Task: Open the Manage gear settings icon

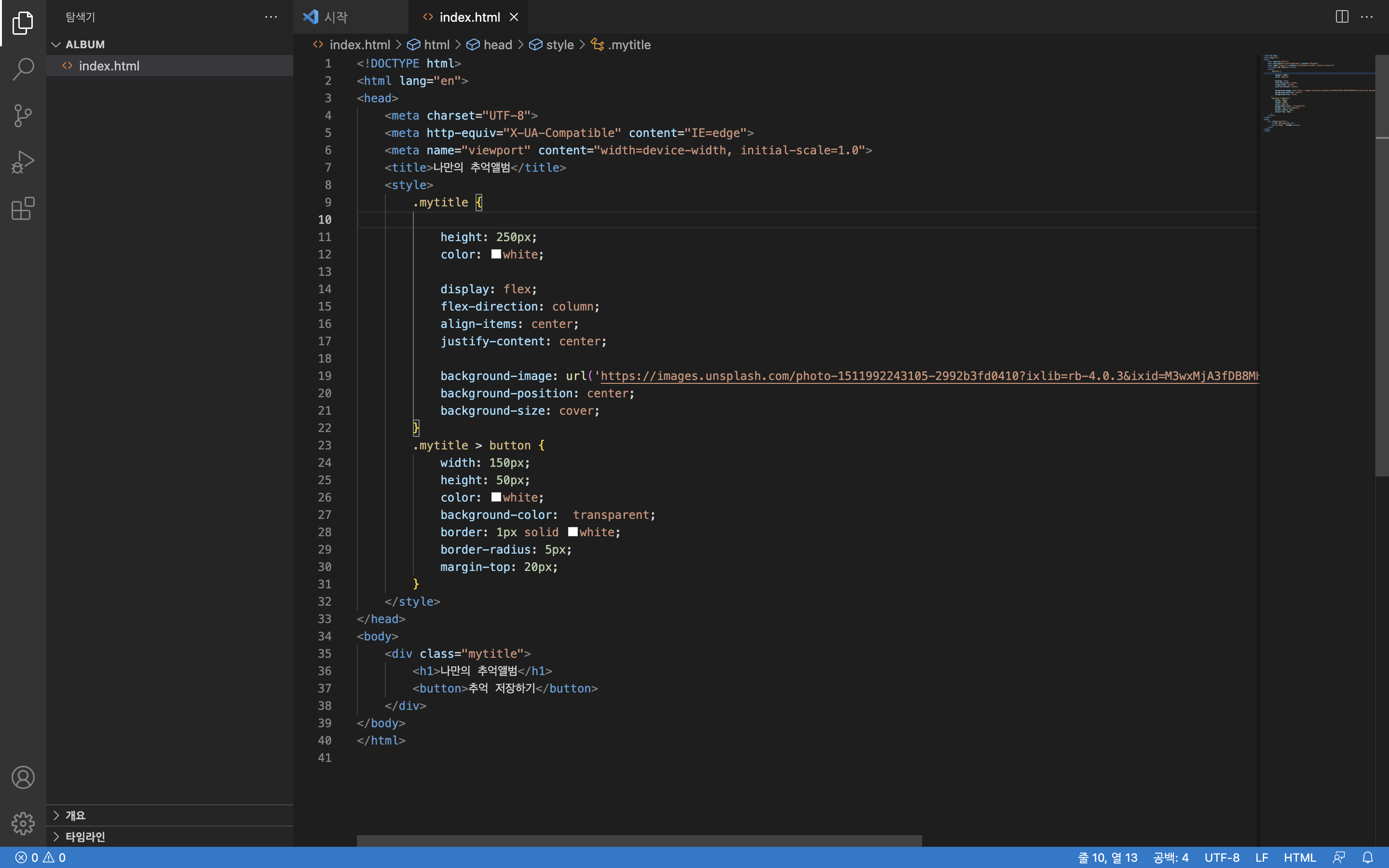Action: [x=23, y=823]
